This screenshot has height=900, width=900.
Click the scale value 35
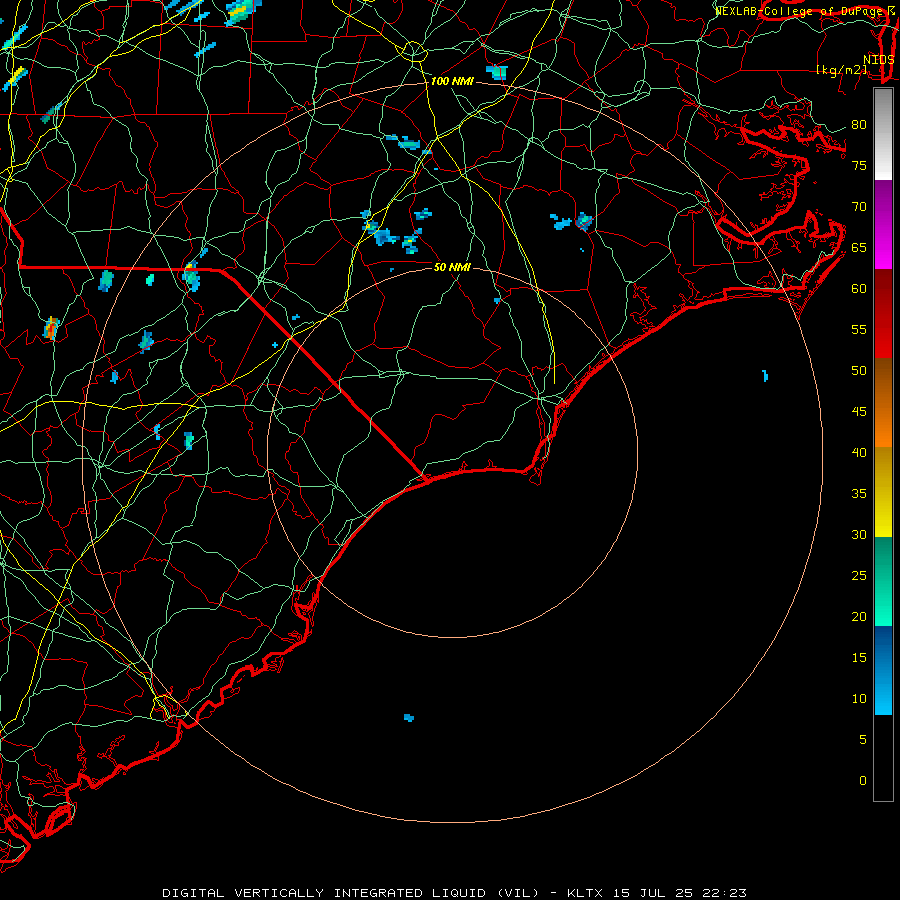click(x=859, y=494)
